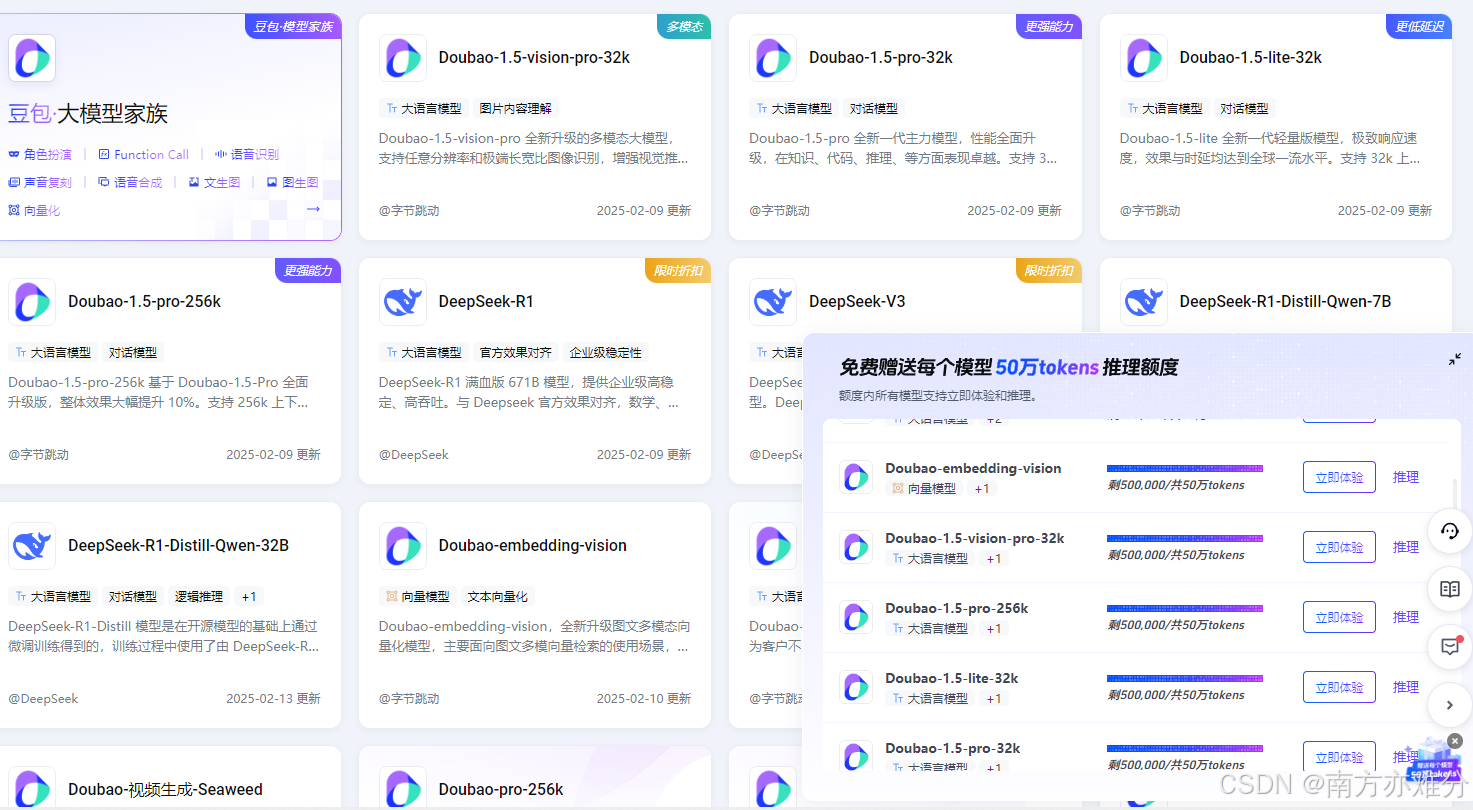Click the whale logo of DeepSeek-R1-Distill-Qwen-7B card

[1143, 302]
